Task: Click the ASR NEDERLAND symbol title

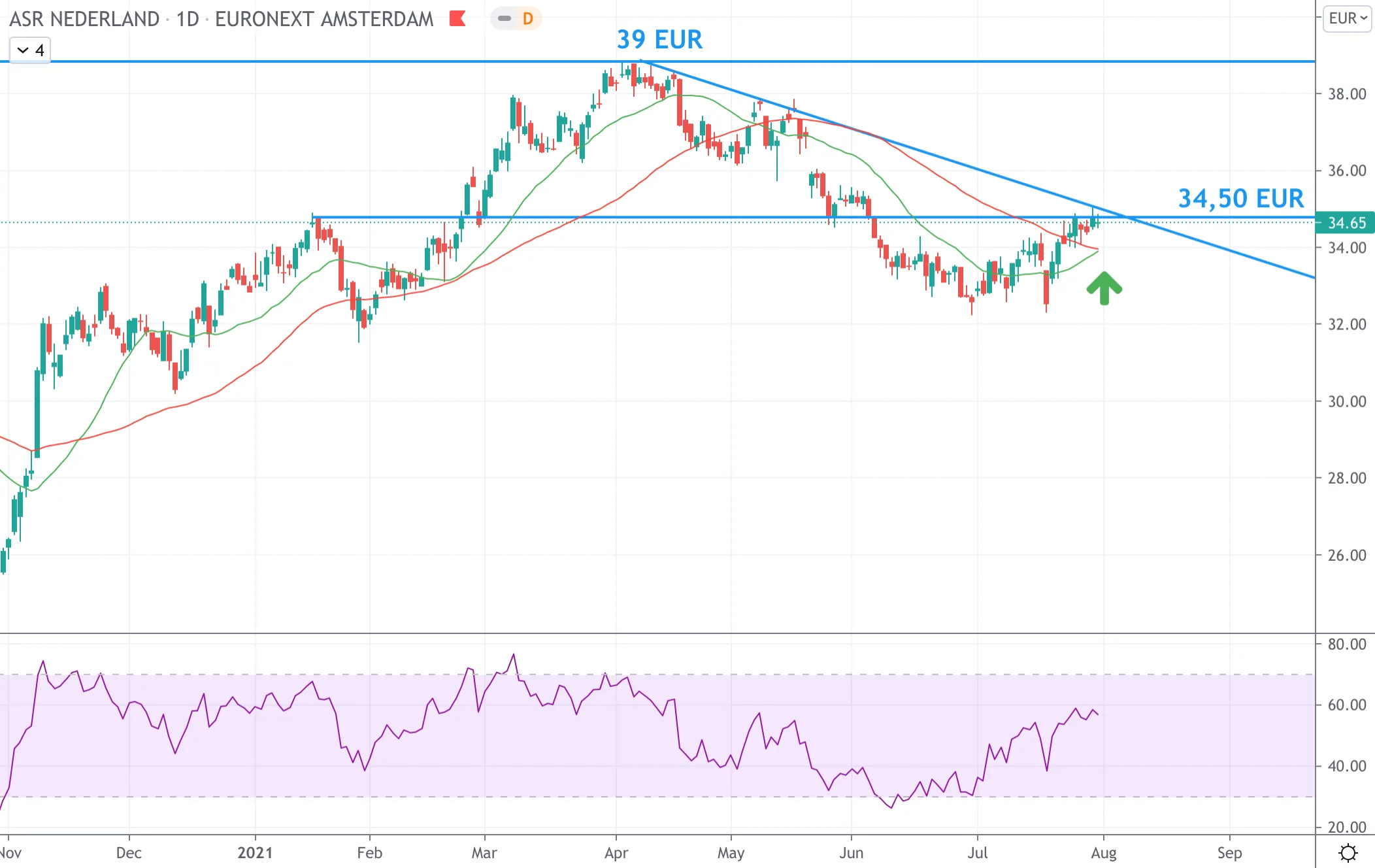Action: [x=84, y=19]
